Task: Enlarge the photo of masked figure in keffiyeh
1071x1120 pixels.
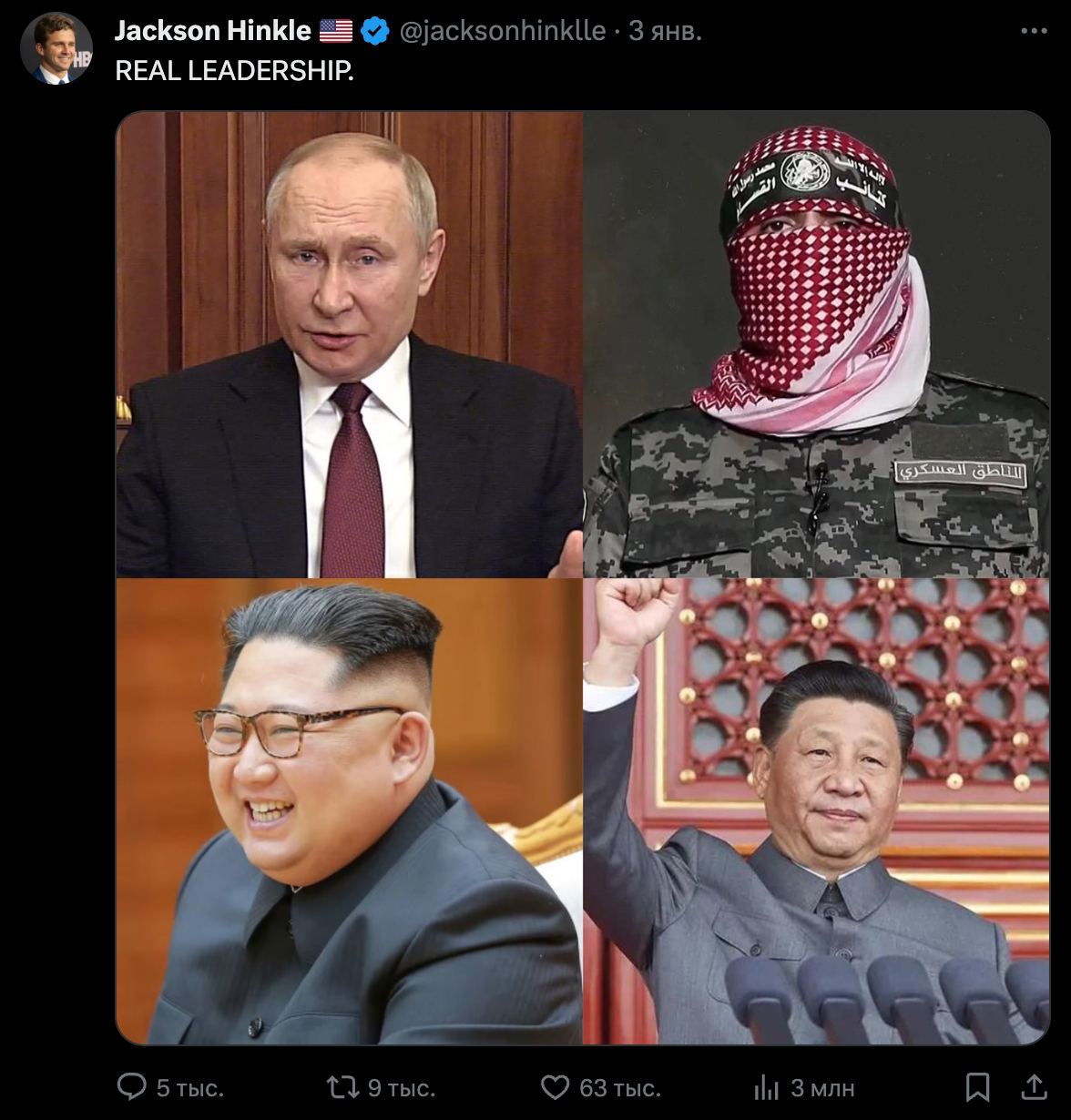Action: point(817,344)
